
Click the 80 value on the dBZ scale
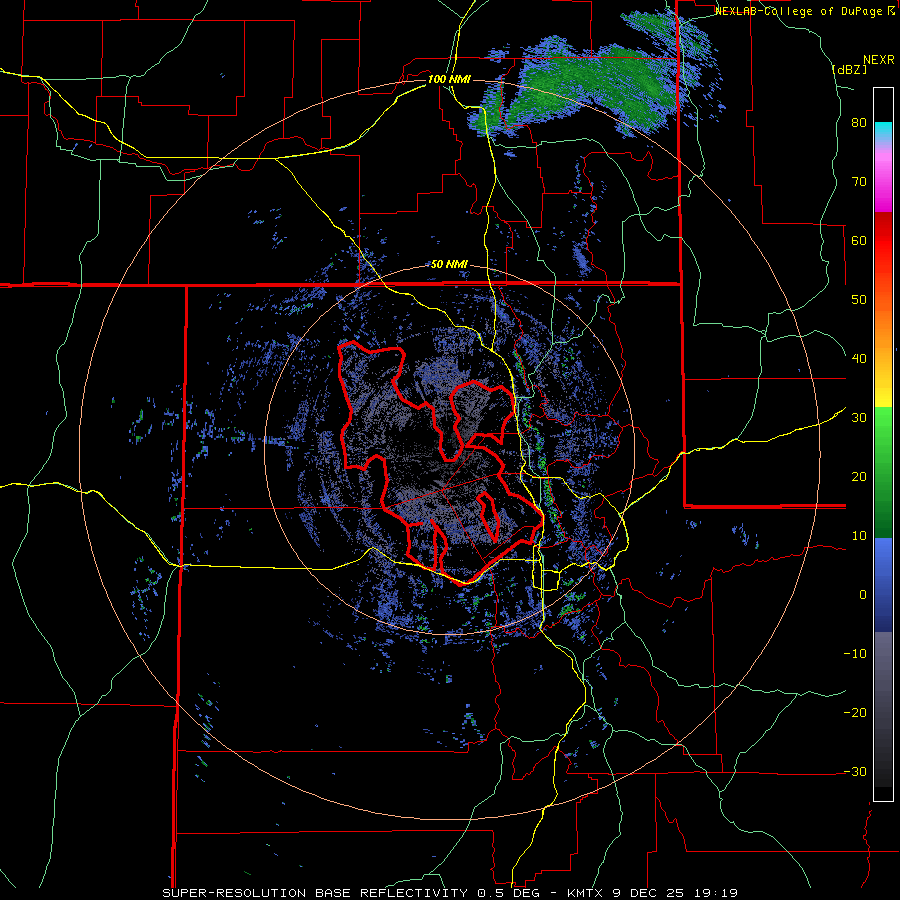point(859,122)
